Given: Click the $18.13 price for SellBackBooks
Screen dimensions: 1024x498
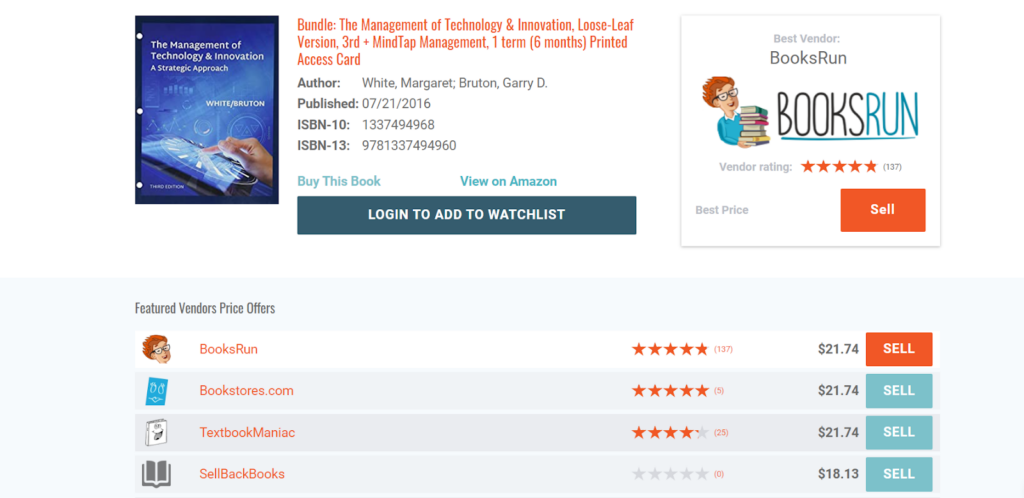Looking at the screenshot, I should click(838, 474).
